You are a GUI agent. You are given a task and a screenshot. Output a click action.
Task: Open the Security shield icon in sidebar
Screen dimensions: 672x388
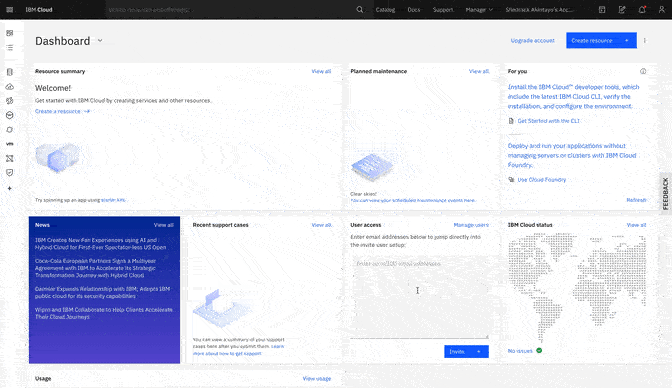pos(9,173)
